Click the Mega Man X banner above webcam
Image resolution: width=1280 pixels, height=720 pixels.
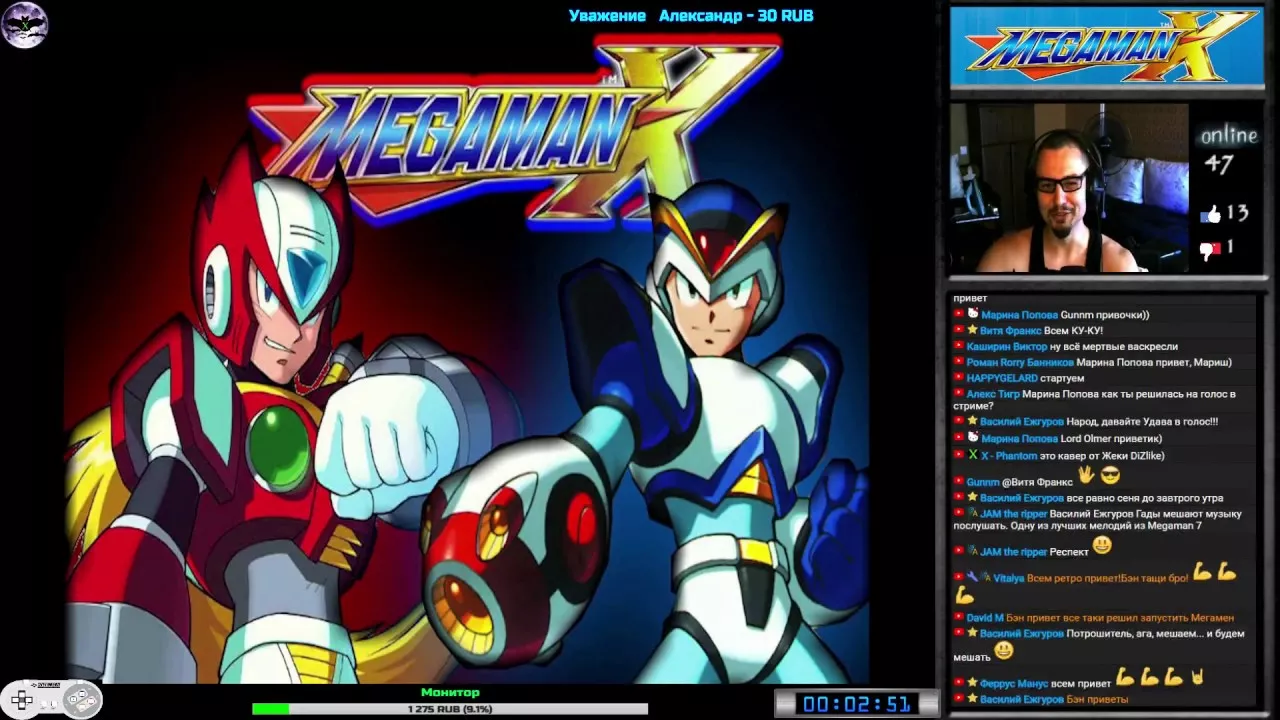[1105, 47]
